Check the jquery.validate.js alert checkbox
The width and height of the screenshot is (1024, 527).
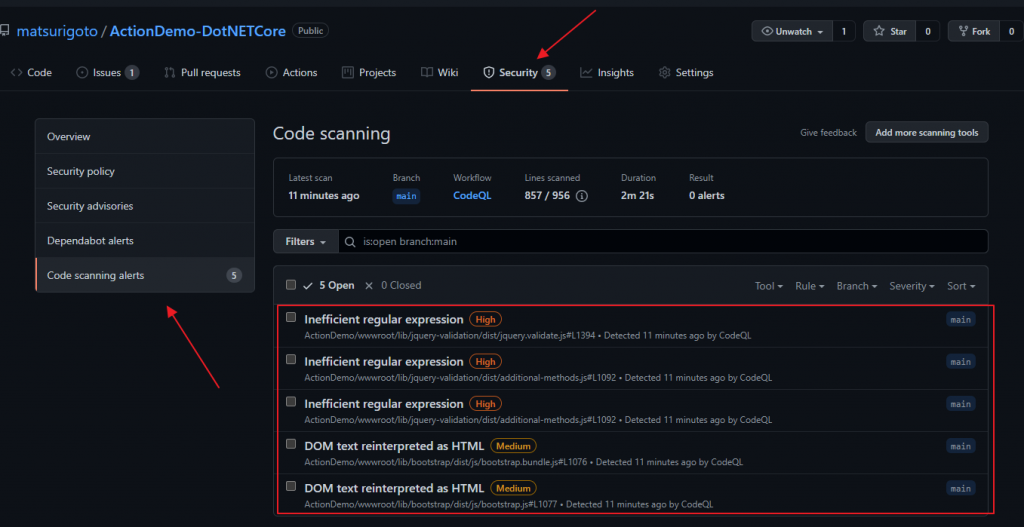[291, 317]
